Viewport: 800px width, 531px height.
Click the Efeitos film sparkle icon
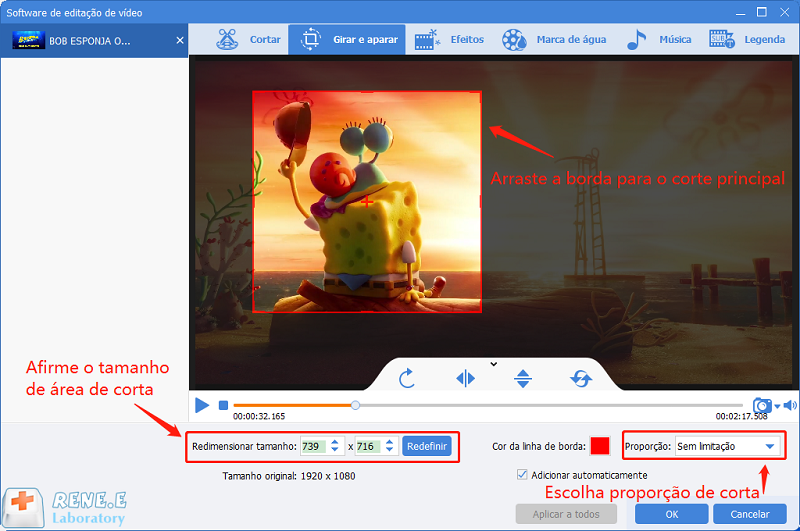click(x=427, y=40)
